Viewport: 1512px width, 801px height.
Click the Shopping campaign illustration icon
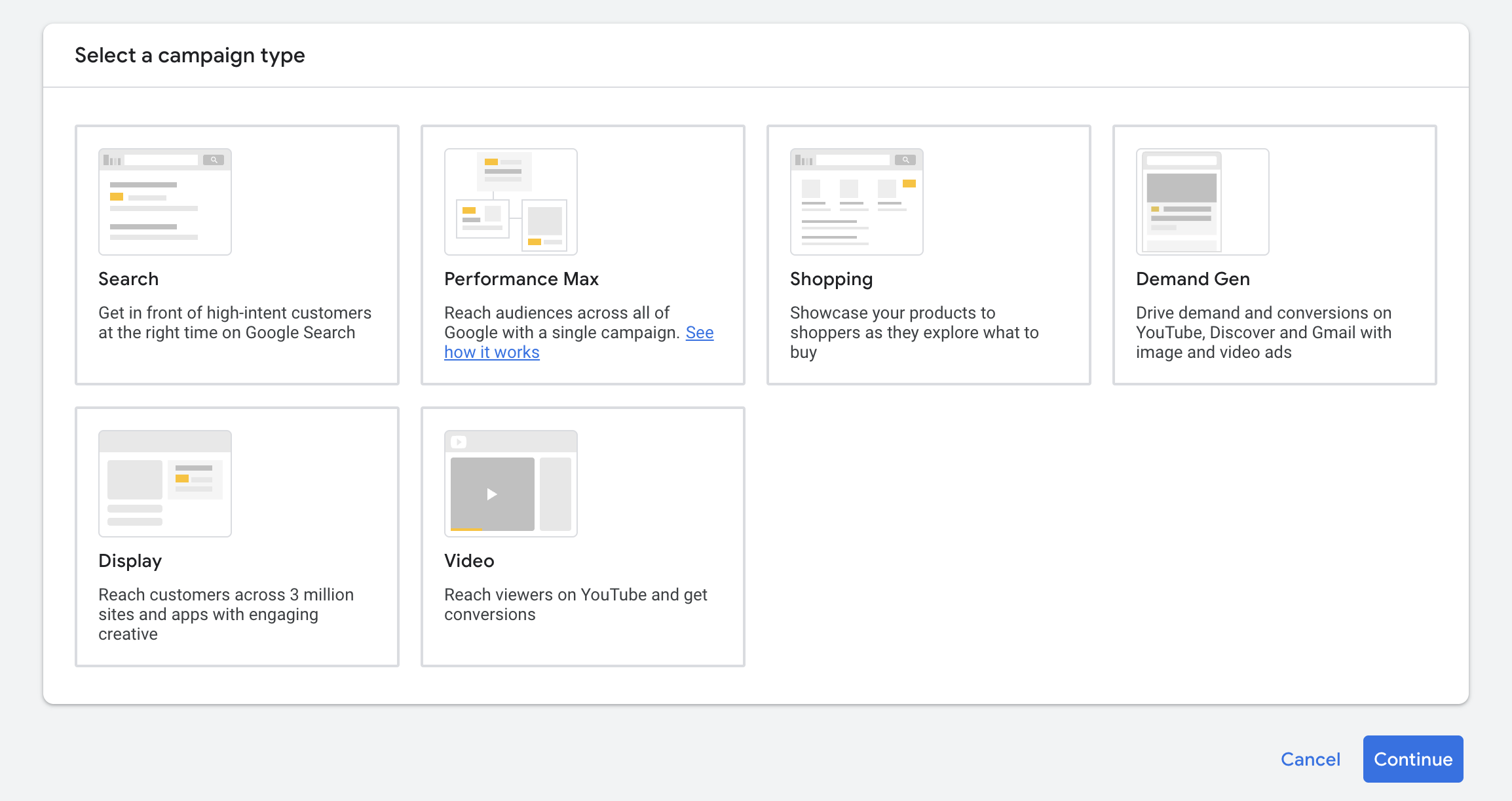point(857,202)
